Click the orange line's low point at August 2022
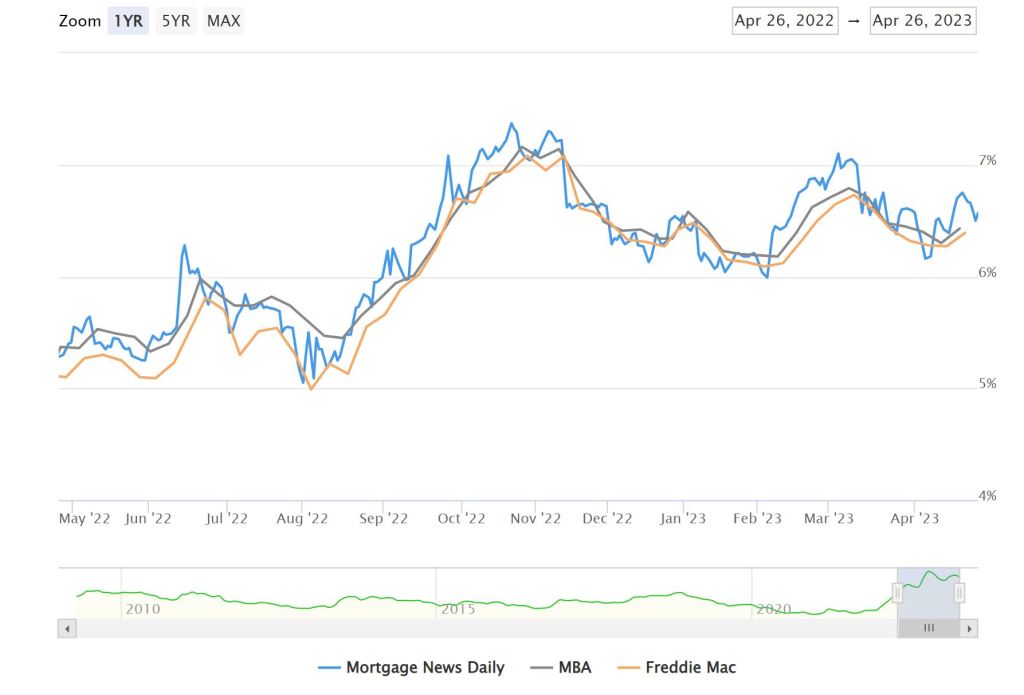This screenshot has height=695, width=1024. click(x=311, y=389)
